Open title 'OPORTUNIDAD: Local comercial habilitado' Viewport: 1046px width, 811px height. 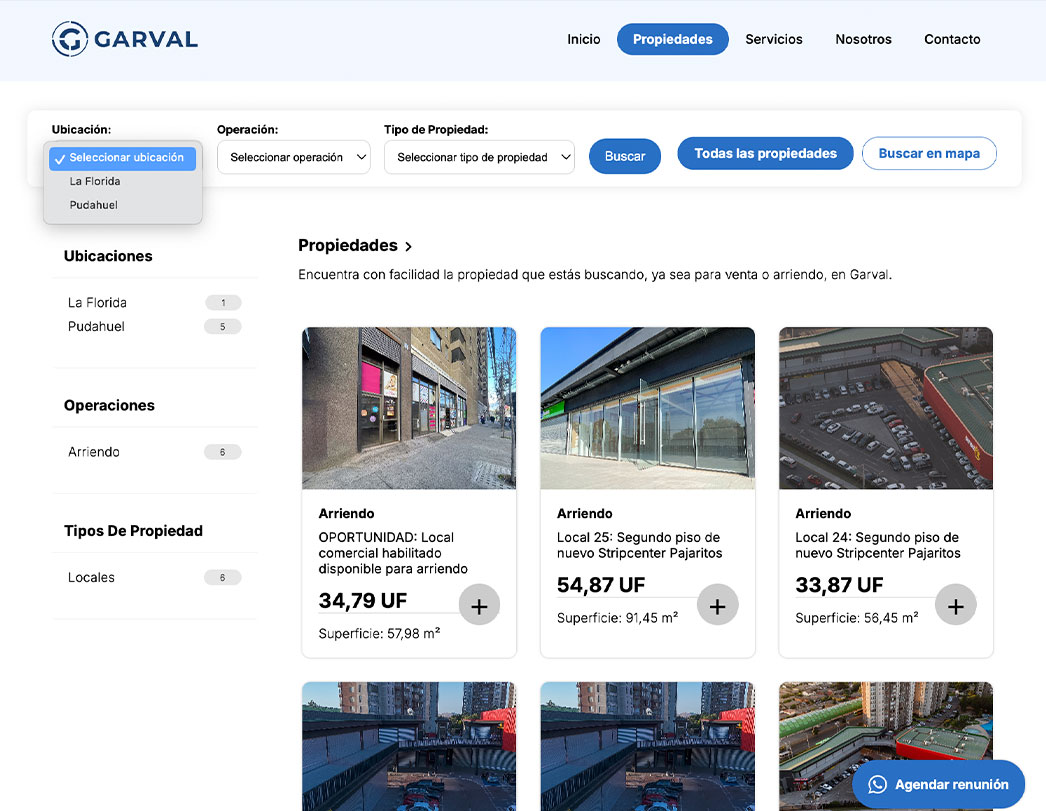(x=393, y=553)
